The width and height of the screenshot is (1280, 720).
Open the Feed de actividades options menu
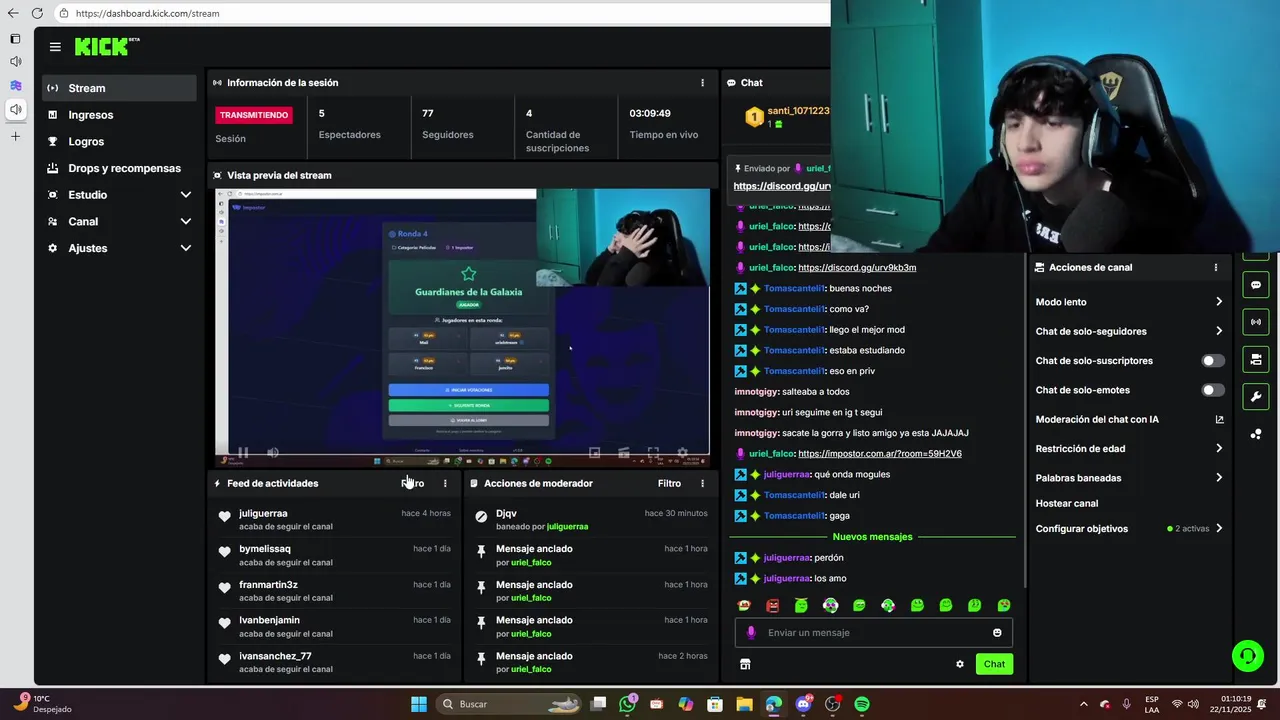point(445,483)
